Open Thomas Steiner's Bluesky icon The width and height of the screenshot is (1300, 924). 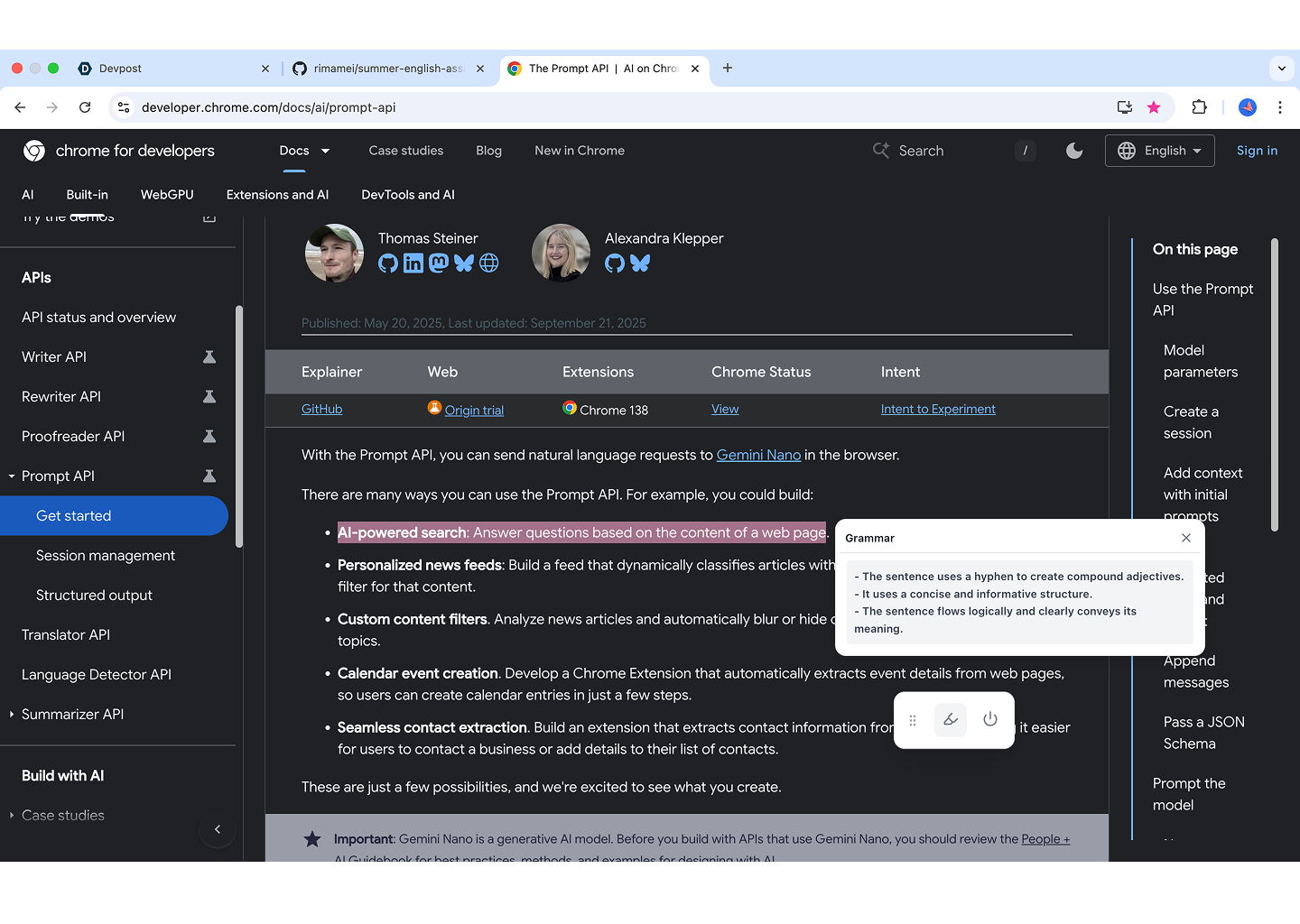[x=464, y=263]
